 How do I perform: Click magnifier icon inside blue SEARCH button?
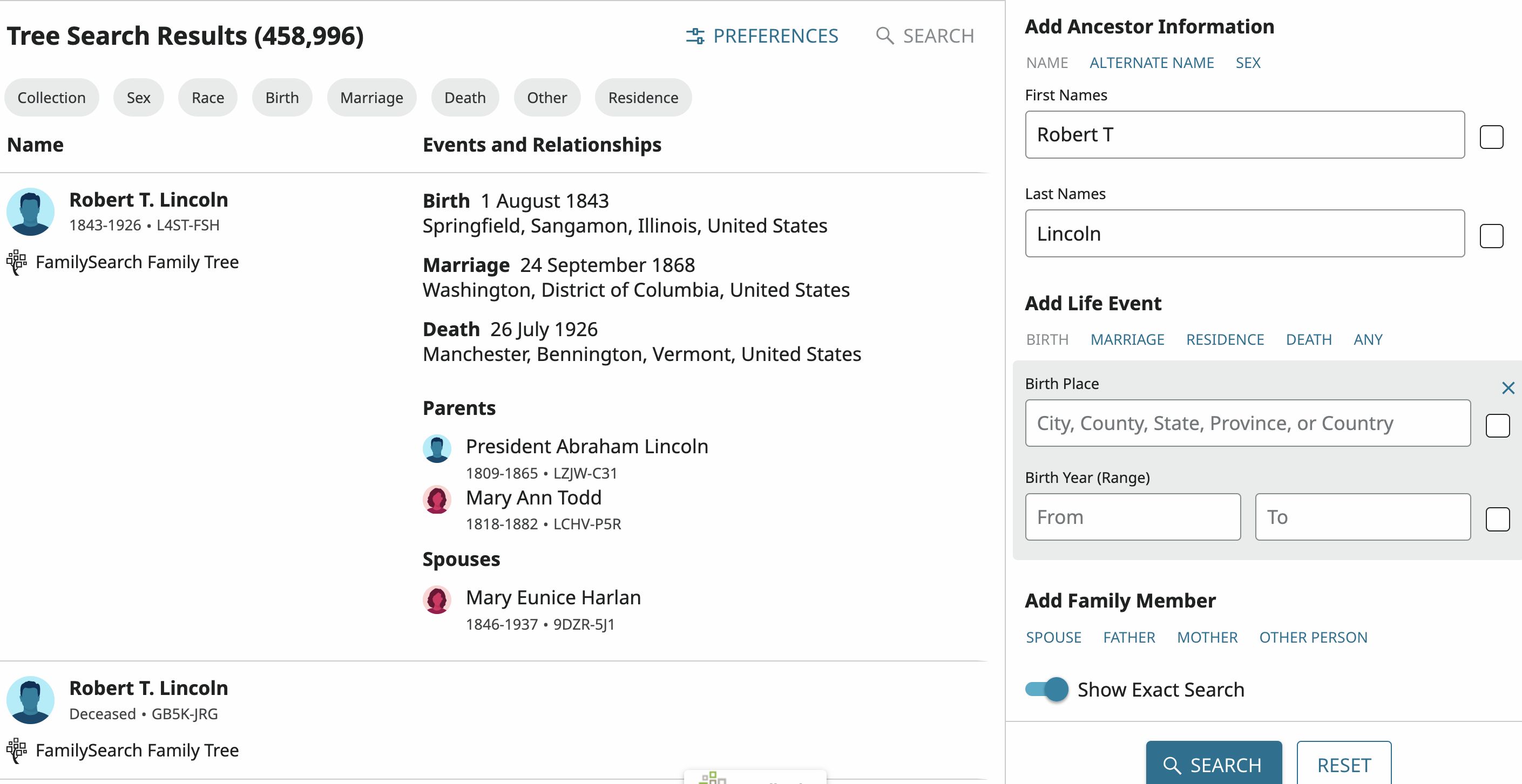(x=1172, y=766)
